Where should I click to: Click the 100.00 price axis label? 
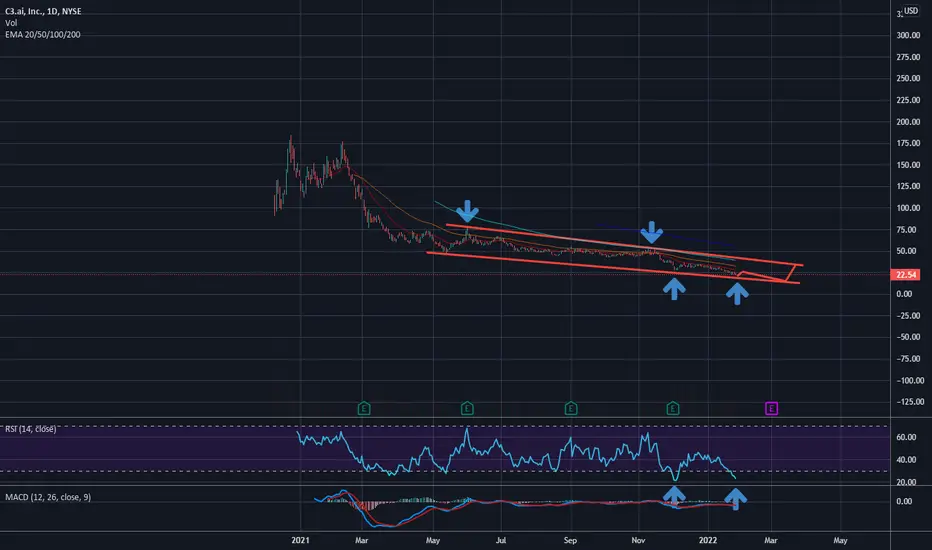click(x=908, y=208)
